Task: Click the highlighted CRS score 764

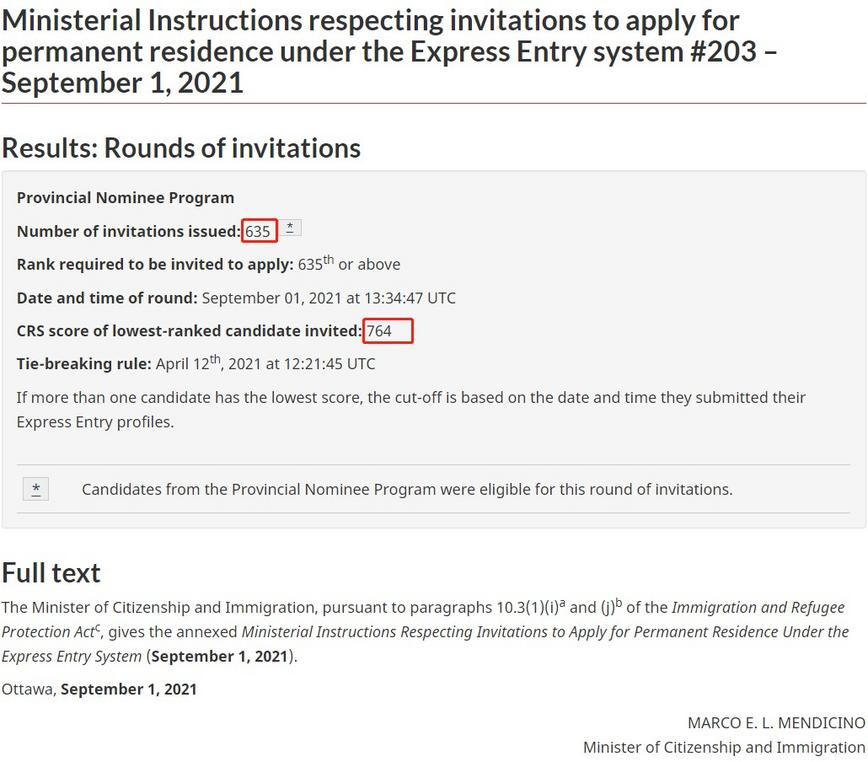Action: coord(388,331)
